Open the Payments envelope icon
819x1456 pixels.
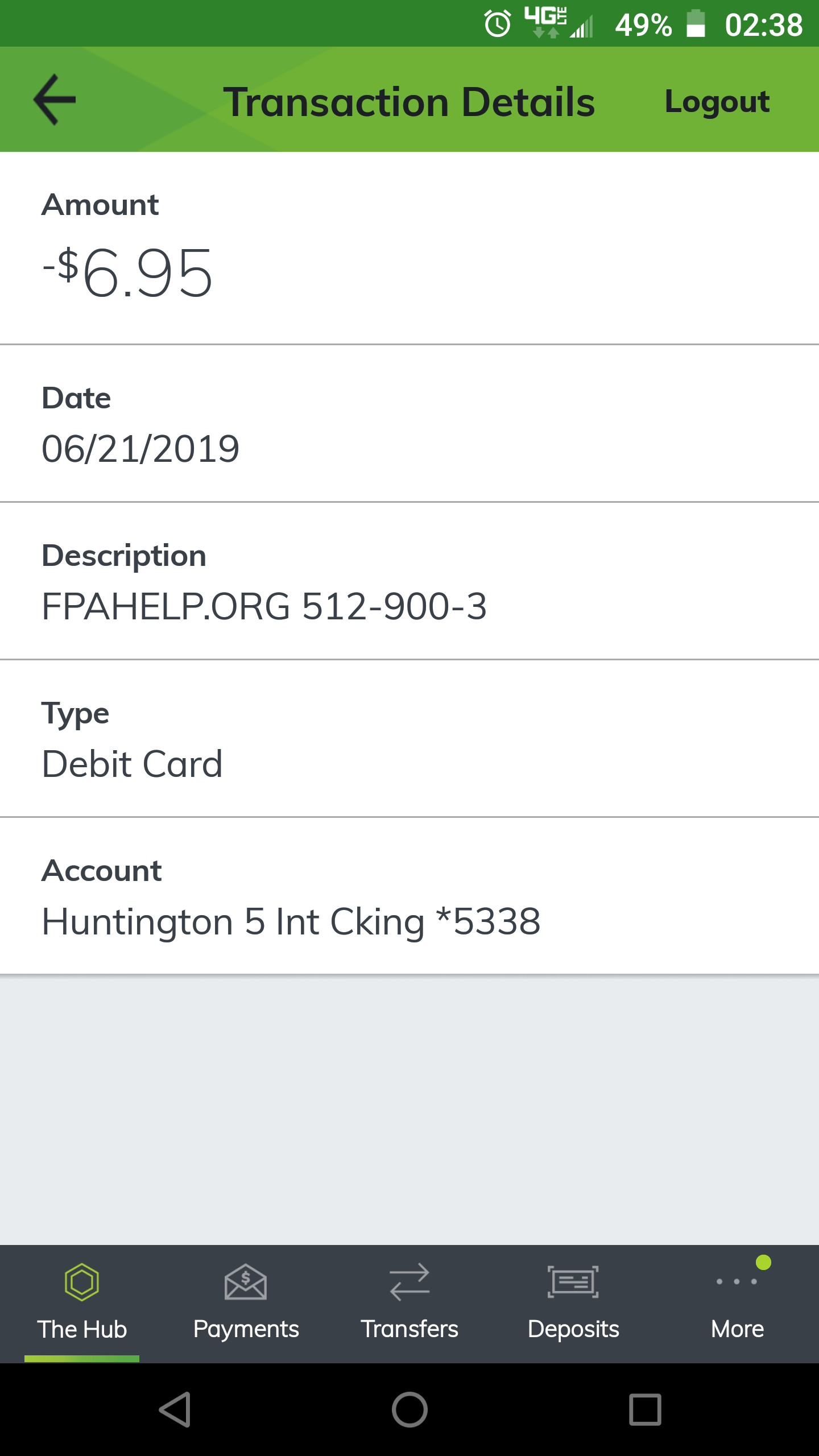246,1282
